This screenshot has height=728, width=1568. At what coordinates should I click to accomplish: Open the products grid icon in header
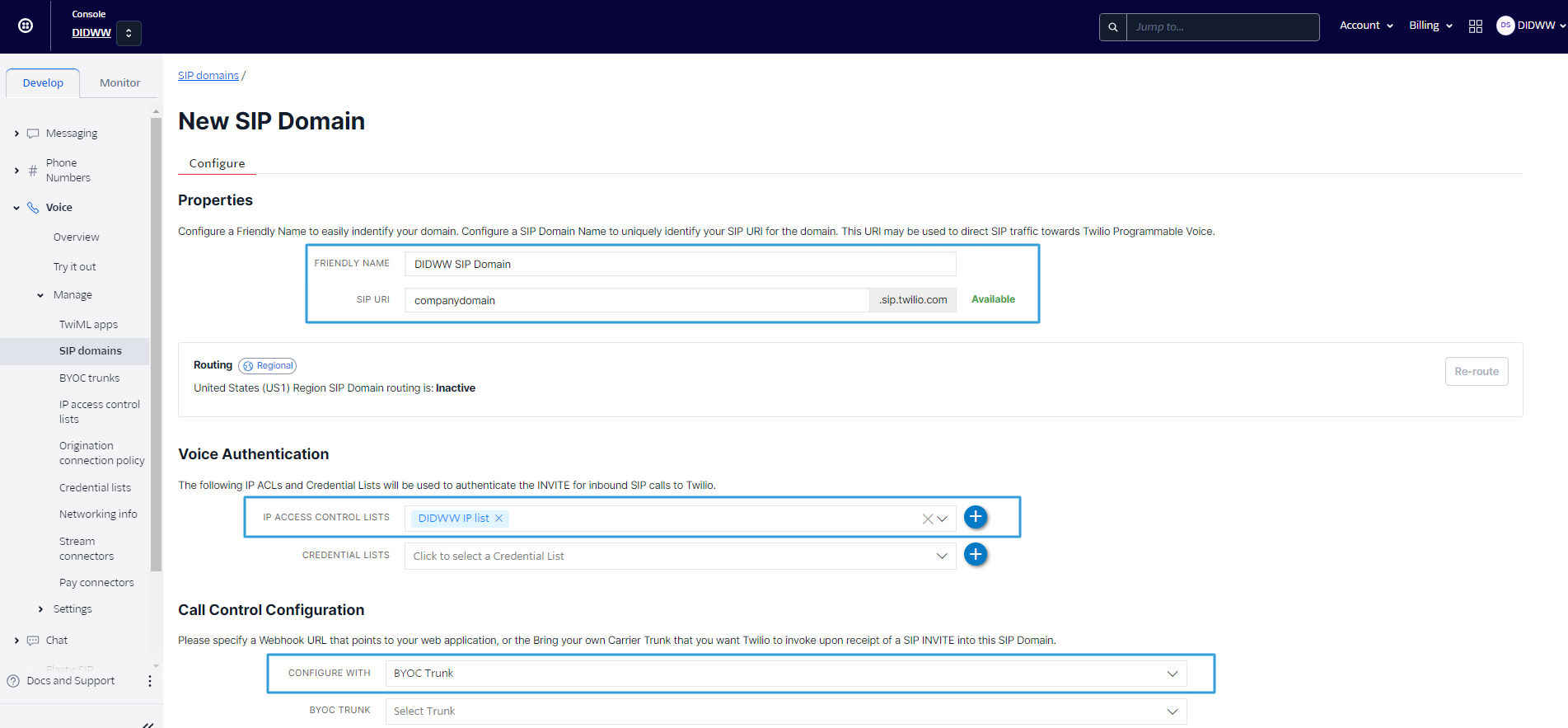coord(1476,26)
